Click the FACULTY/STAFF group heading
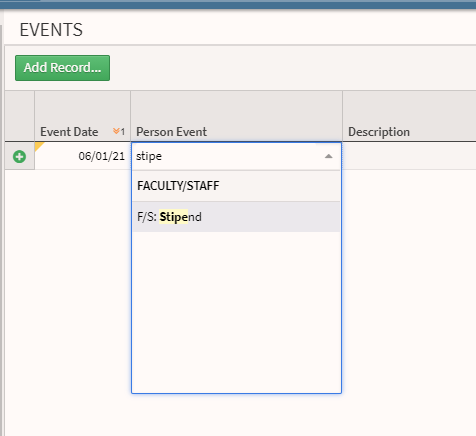Screen dimensions: 476x436 (236, 186)
